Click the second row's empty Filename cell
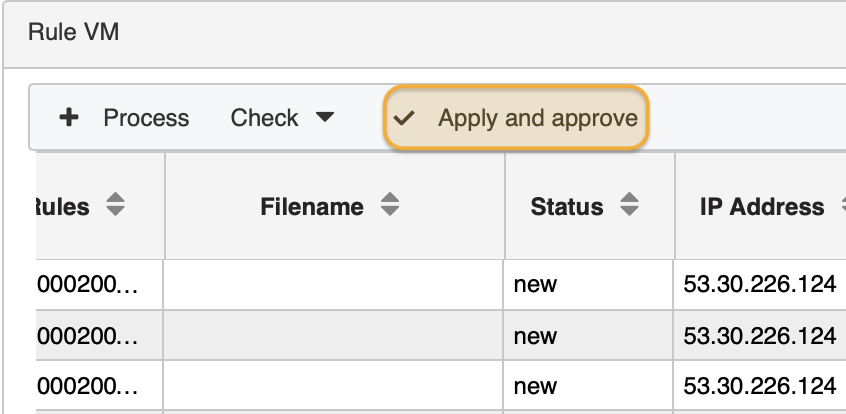The height and width of the screenshot is (414, 846). point(334,336)
